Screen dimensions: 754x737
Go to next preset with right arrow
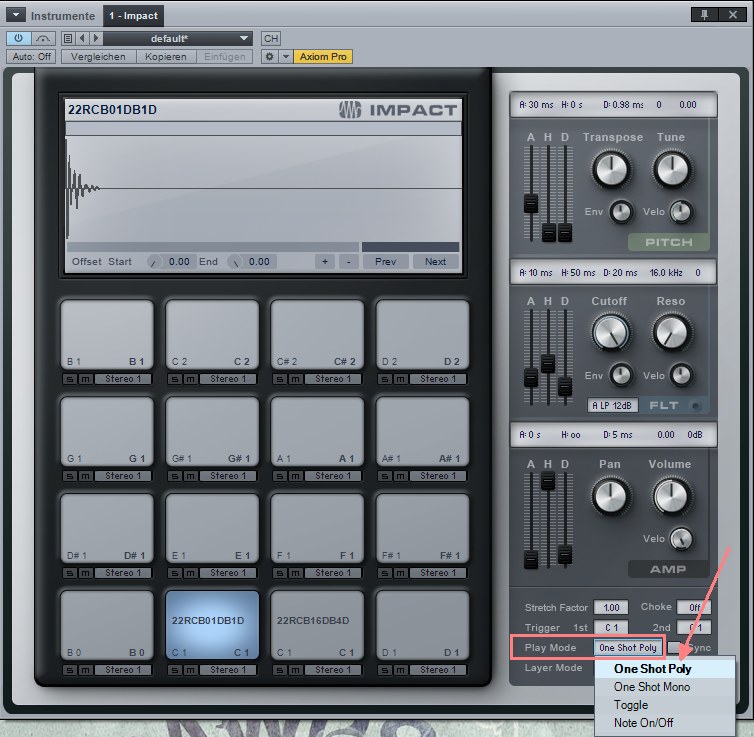point(95,38)
